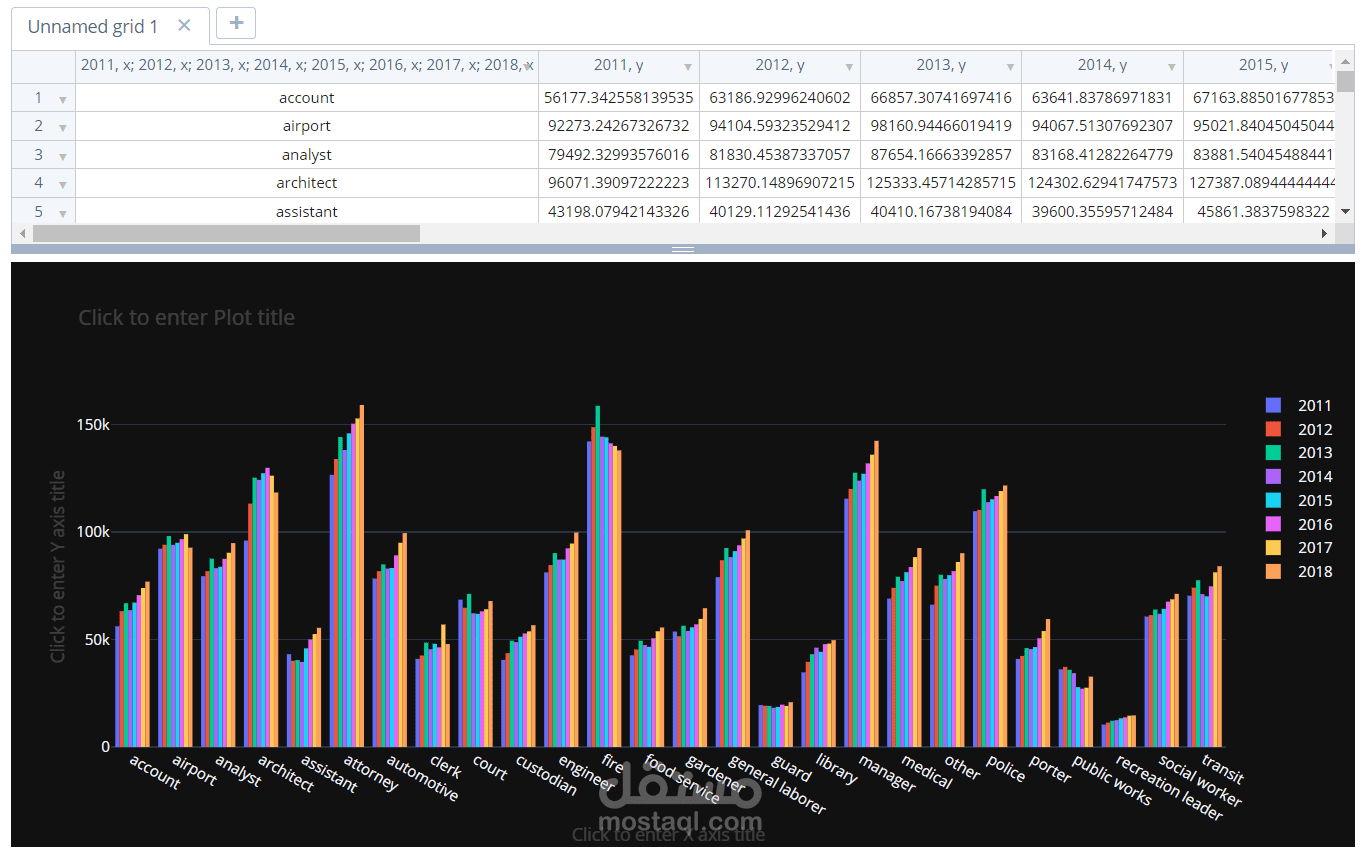Viewport: 1362px width, 853px height.
Task: Close the Unnamed grid 1 tab
Action: [x=184, y=26]
